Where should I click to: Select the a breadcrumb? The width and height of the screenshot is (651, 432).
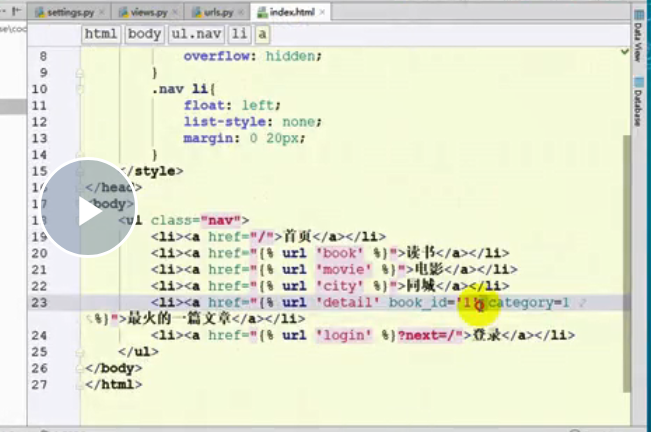pyautogui.click(x=262, y=34)
